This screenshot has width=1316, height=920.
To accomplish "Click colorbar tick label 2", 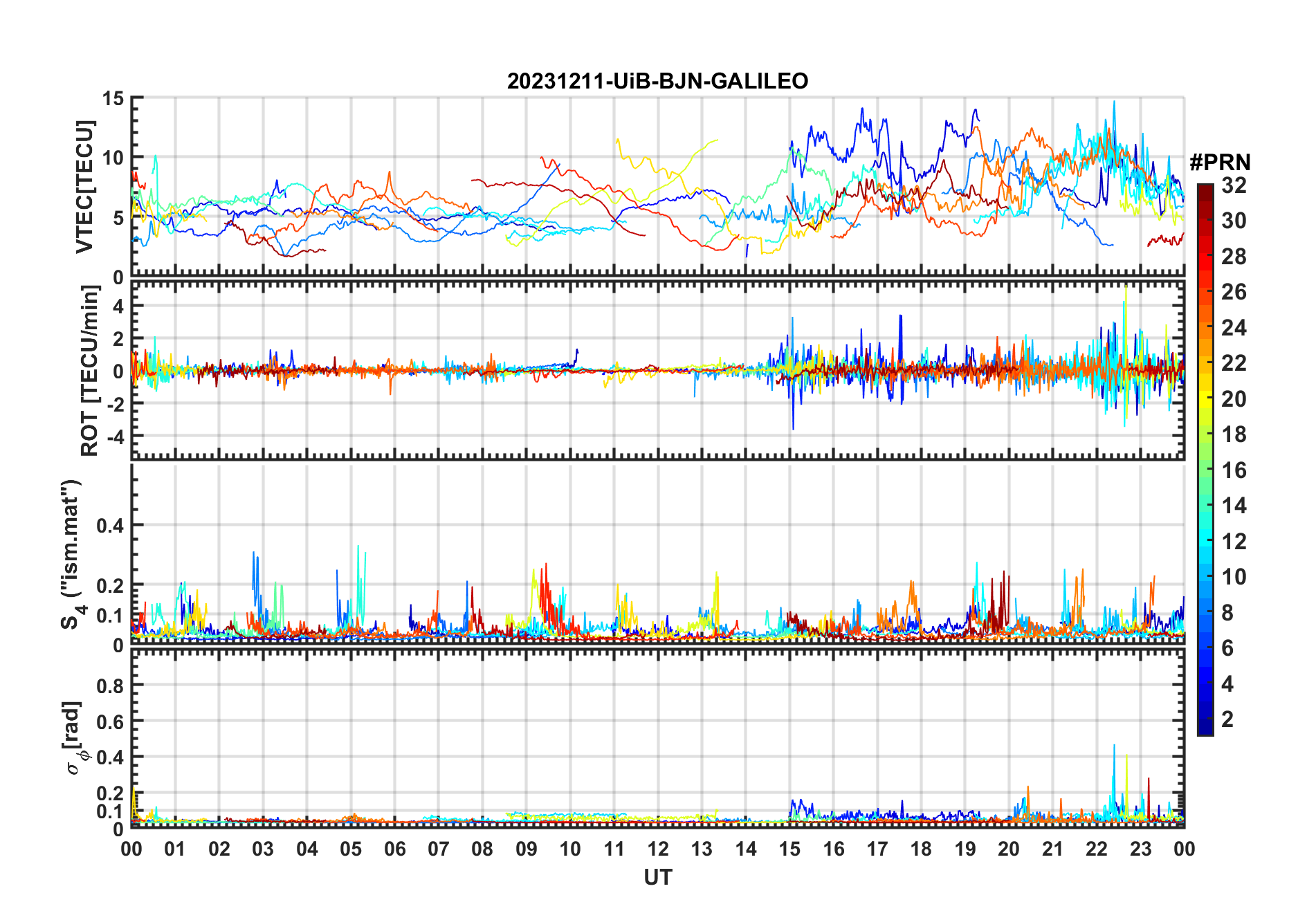I will click(x=1227, y=719).
